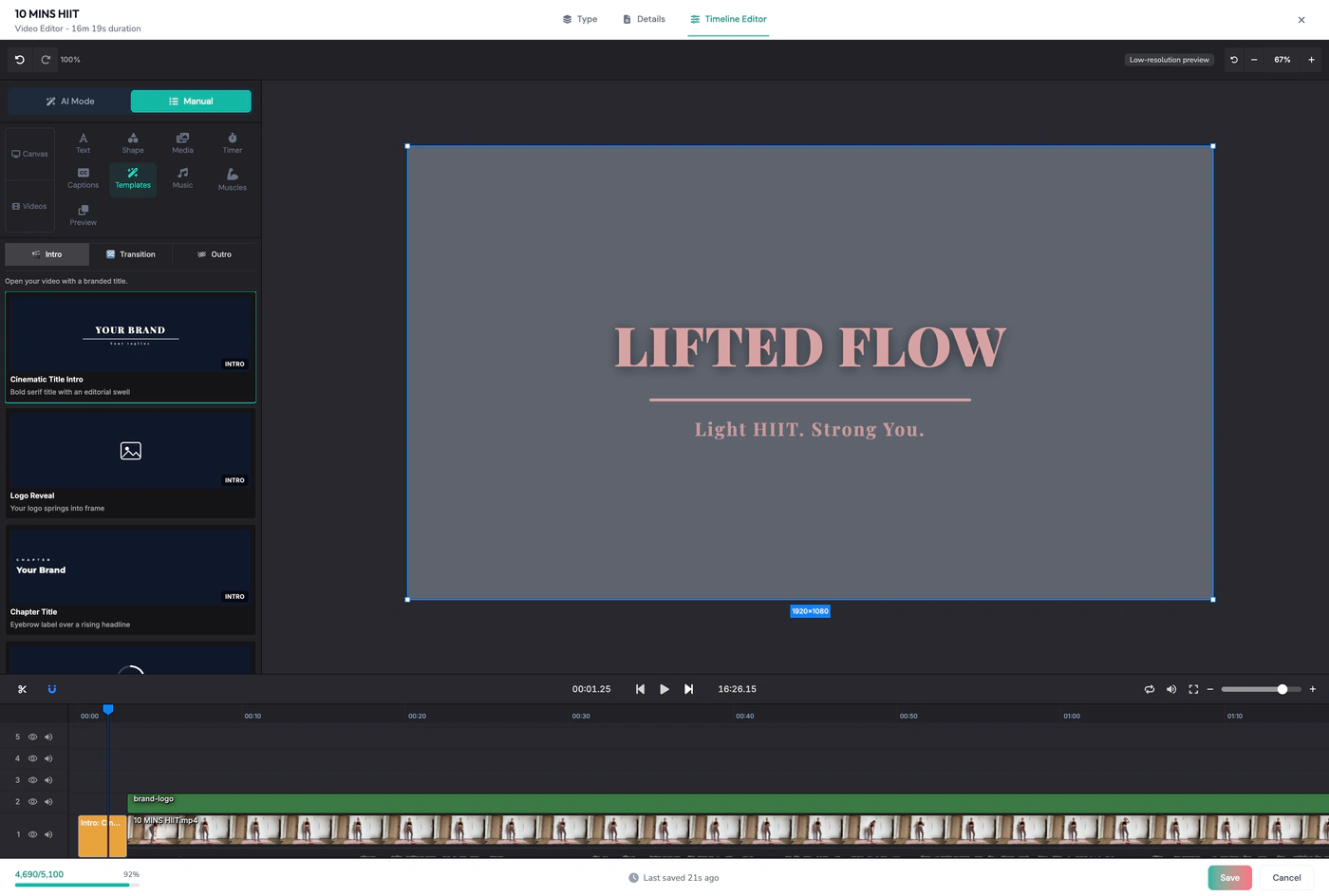Mute track 1 audio

click(x=48, y=834)
